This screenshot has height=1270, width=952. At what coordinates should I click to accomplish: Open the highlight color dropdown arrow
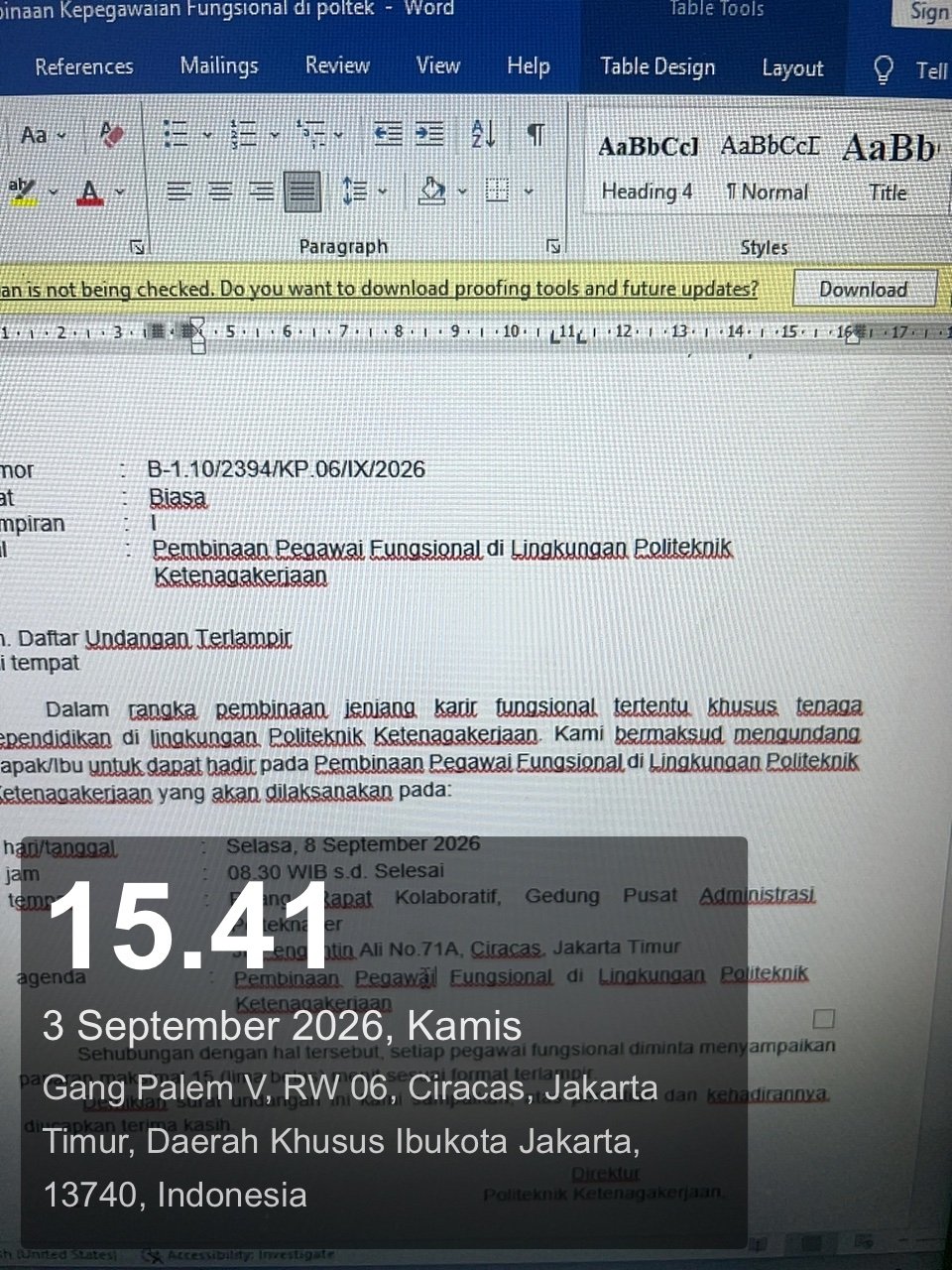point(53,191)
